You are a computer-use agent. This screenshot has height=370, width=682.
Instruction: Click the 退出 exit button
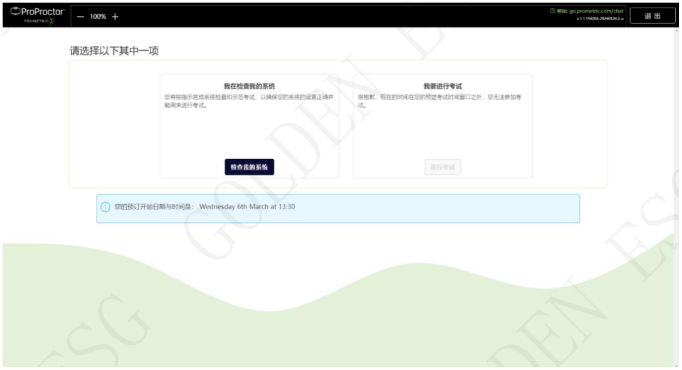[652, 16]
